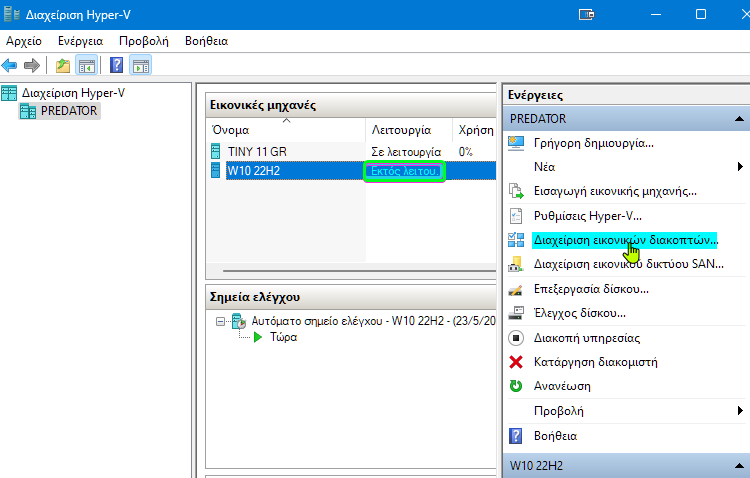
Task: Open Διαχείριση εικονικών διακοπτών... action
Action: tap(626, 240)
